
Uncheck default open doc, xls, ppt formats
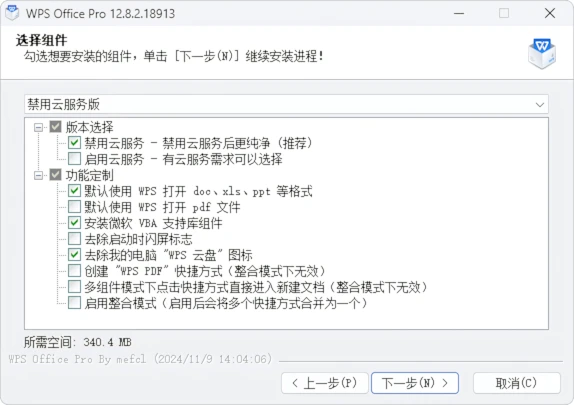coord(74,191)
